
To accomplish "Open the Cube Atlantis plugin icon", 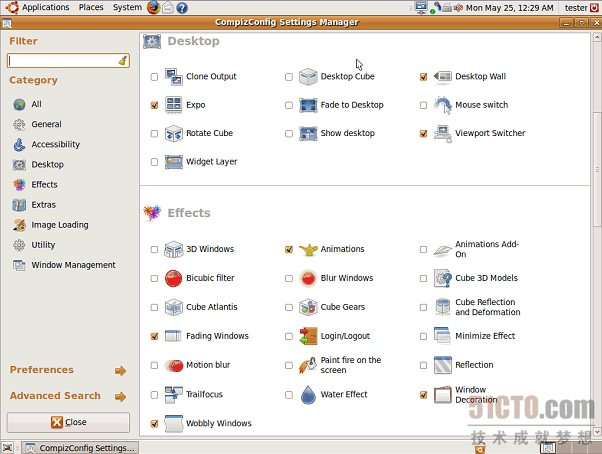I will [174, 307].
